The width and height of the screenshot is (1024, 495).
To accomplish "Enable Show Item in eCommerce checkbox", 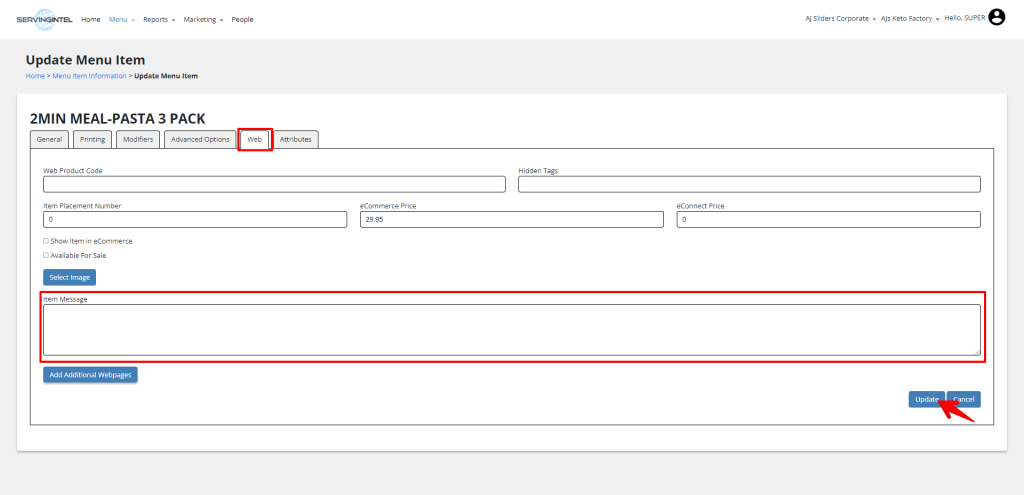I will 46,241.
